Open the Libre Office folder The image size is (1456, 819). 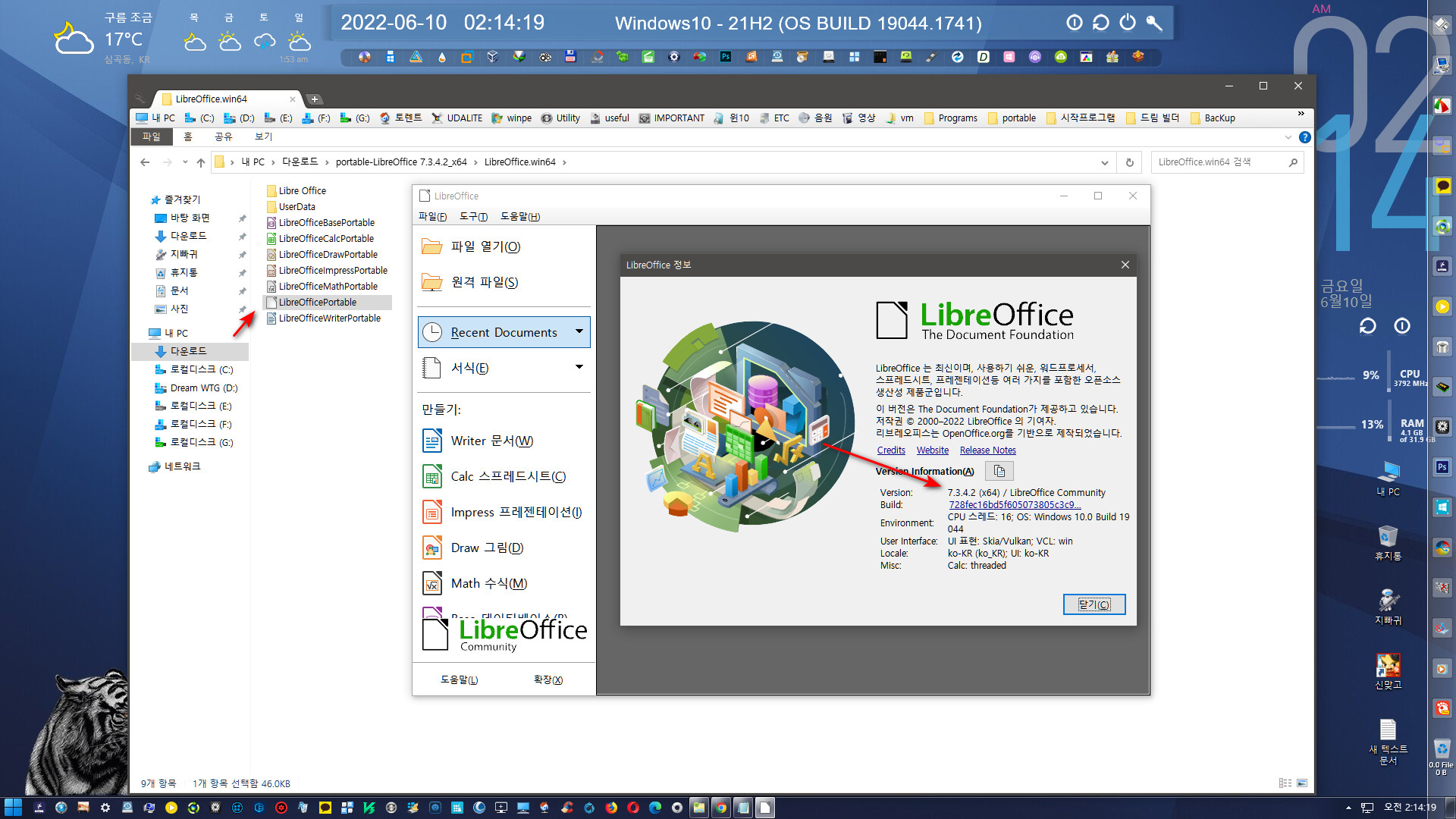pos(302,190)
